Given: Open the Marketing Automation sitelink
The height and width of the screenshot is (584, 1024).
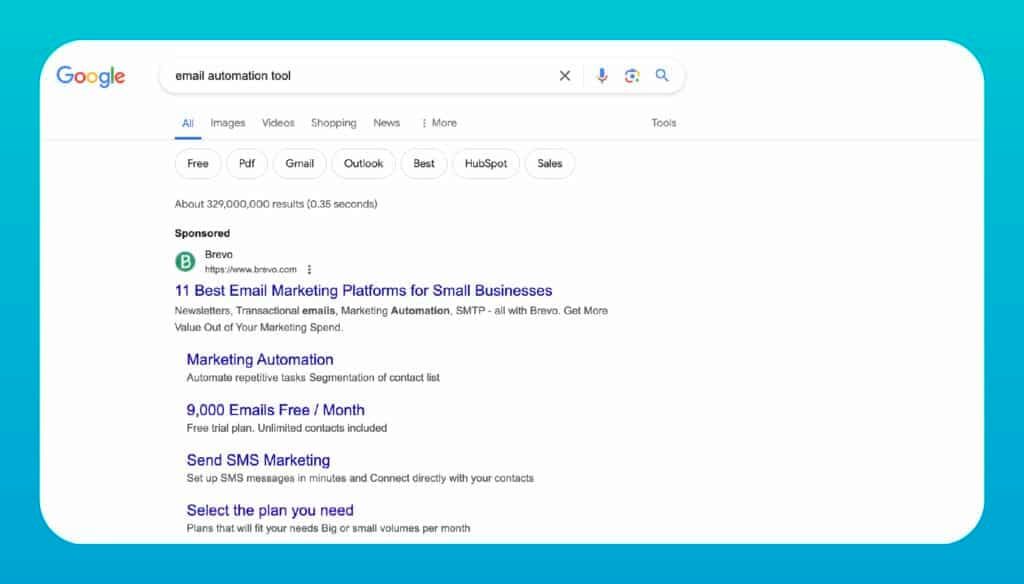Looking at the screenshot, I should click(x=260, y=359).
